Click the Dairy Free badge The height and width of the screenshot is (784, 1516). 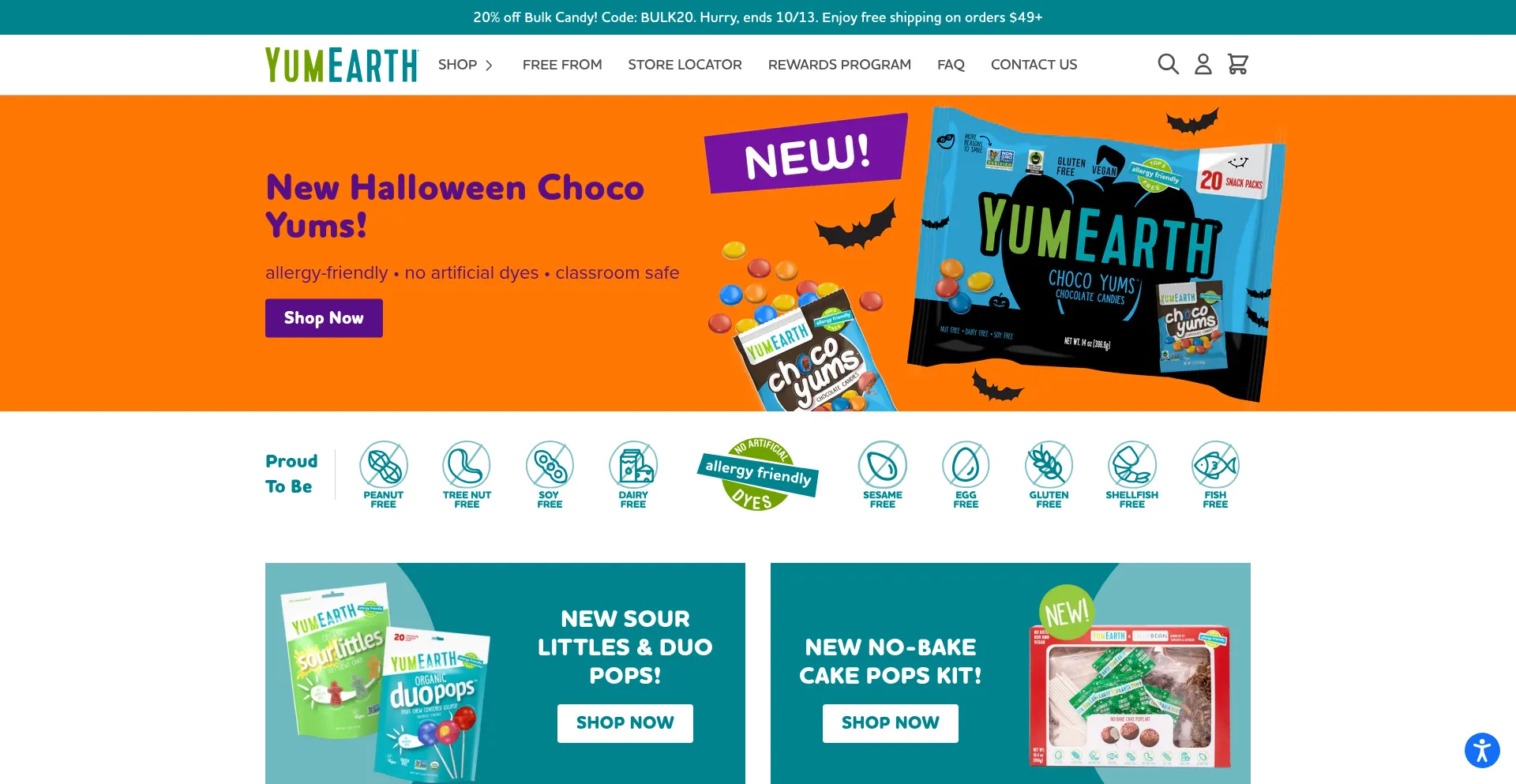click(633, 475)
